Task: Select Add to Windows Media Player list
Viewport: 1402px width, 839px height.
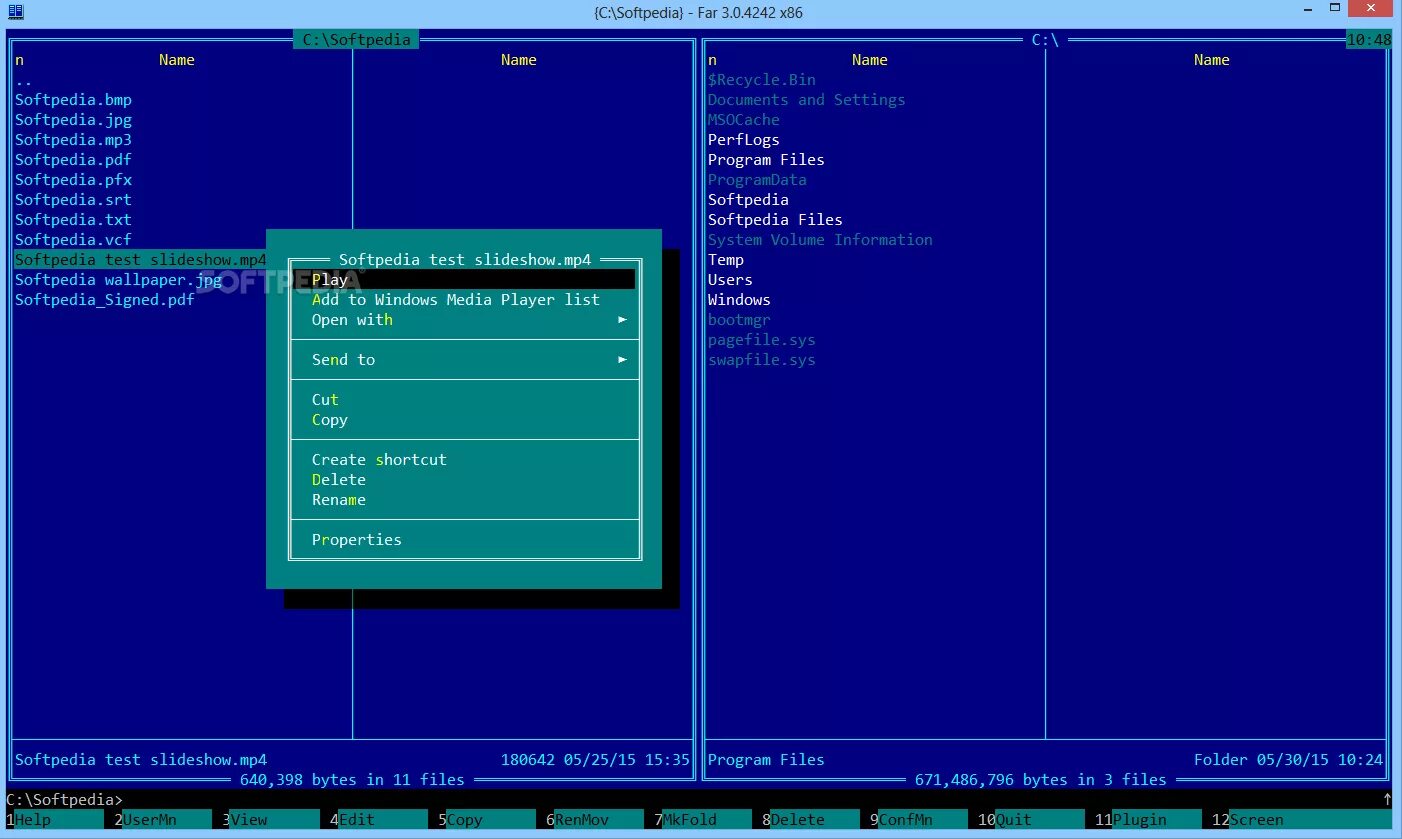Action: (463, 300)
